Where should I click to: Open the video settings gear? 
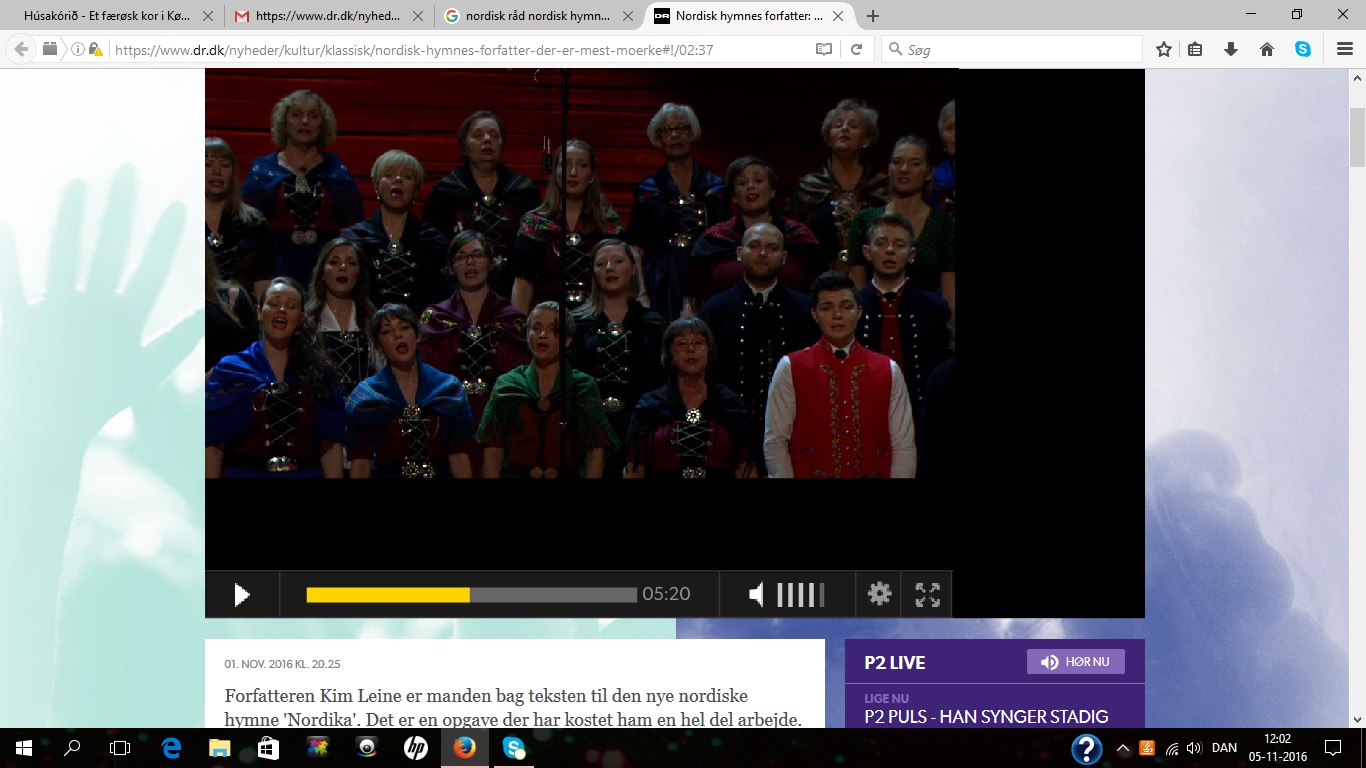point(879,594)
